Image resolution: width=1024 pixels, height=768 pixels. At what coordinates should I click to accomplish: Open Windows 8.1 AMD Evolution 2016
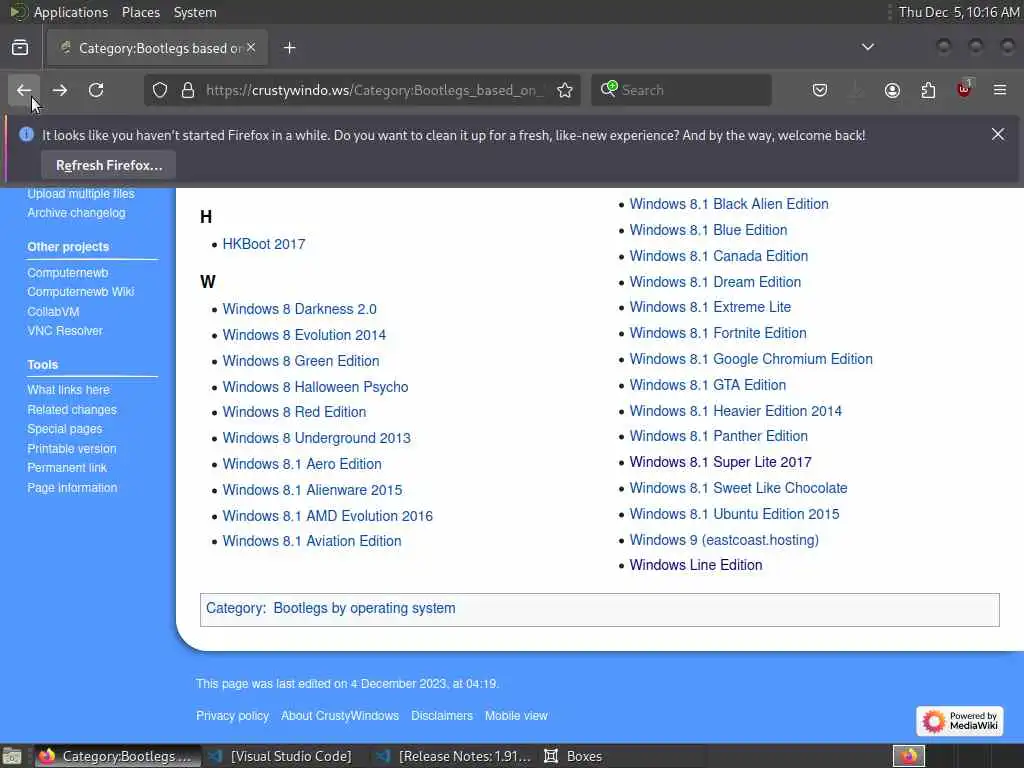pos(328,516)
